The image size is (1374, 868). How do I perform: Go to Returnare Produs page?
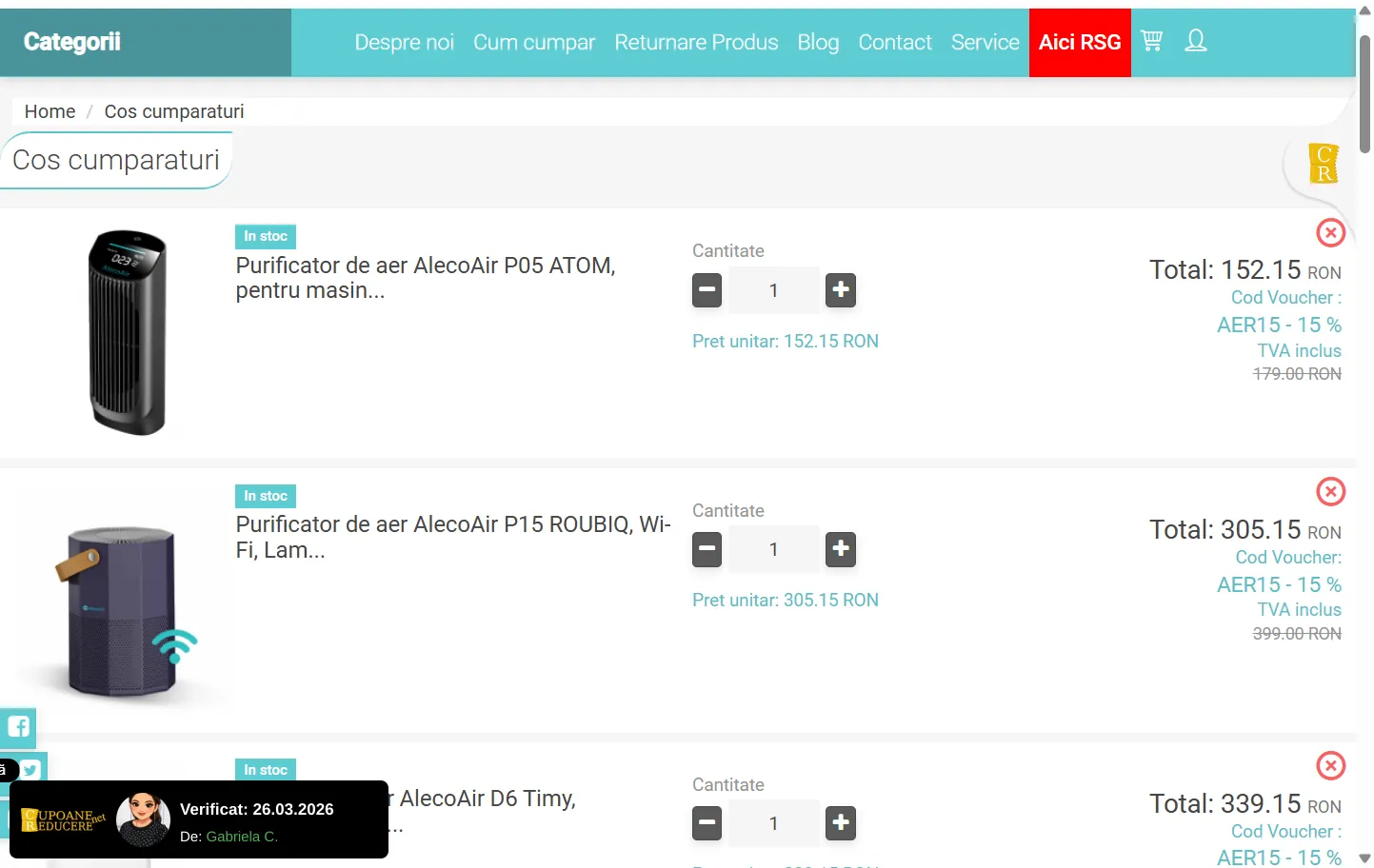tap(695, 43)
